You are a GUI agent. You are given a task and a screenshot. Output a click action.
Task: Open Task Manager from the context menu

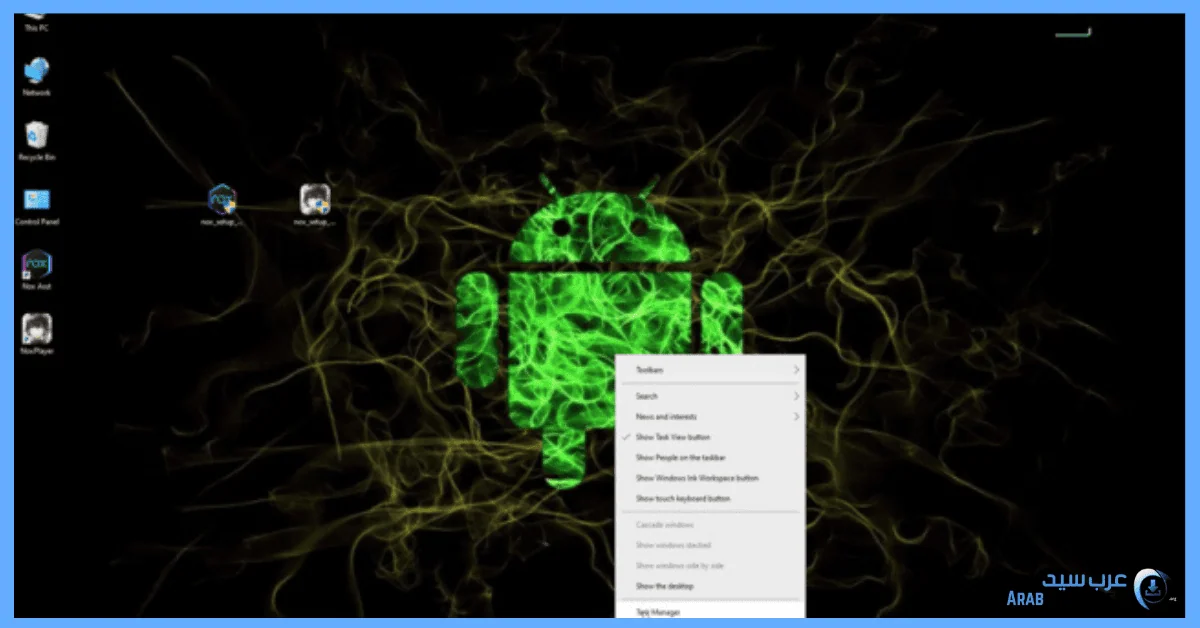click(658, 611)
